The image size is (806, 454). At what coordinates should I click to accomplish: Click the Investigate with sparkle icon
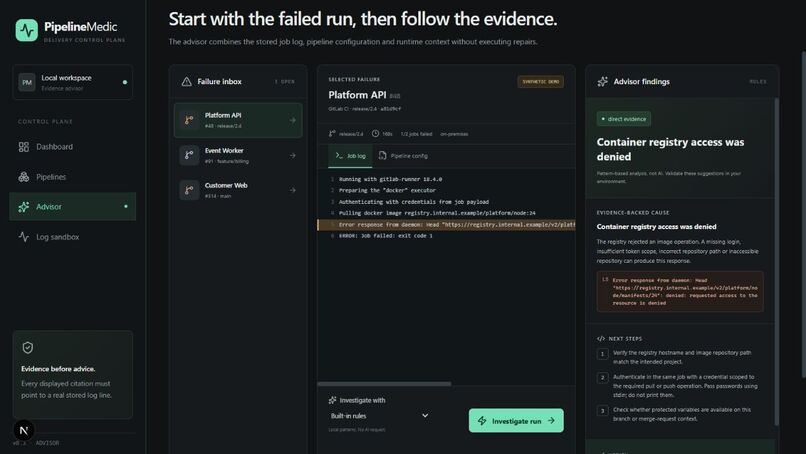(333, 400)
